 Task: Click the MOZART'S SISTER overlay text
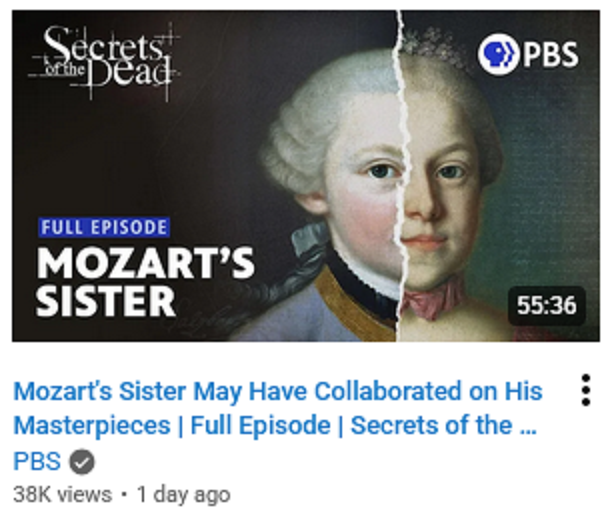pos(145,283)
